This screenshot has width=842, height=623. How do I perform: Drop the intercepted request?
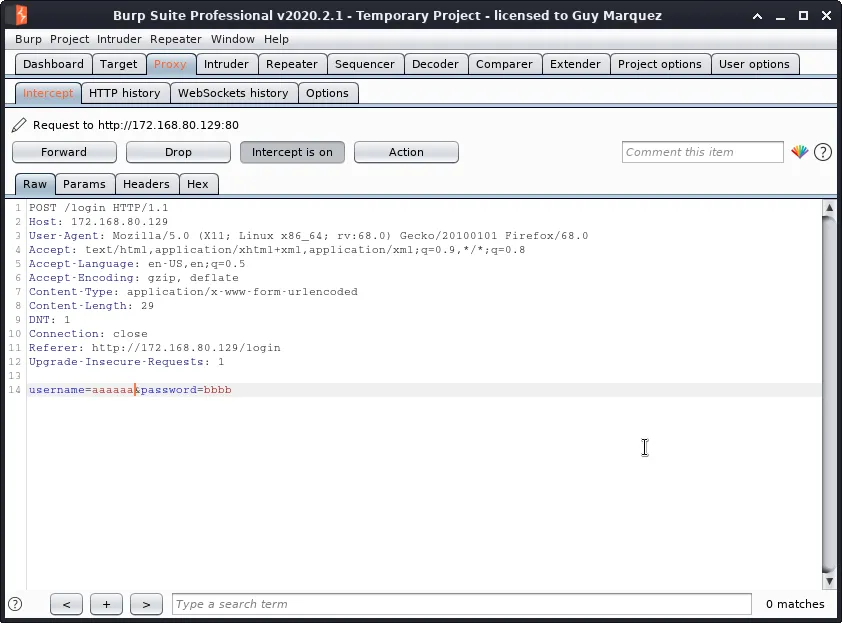178,152
